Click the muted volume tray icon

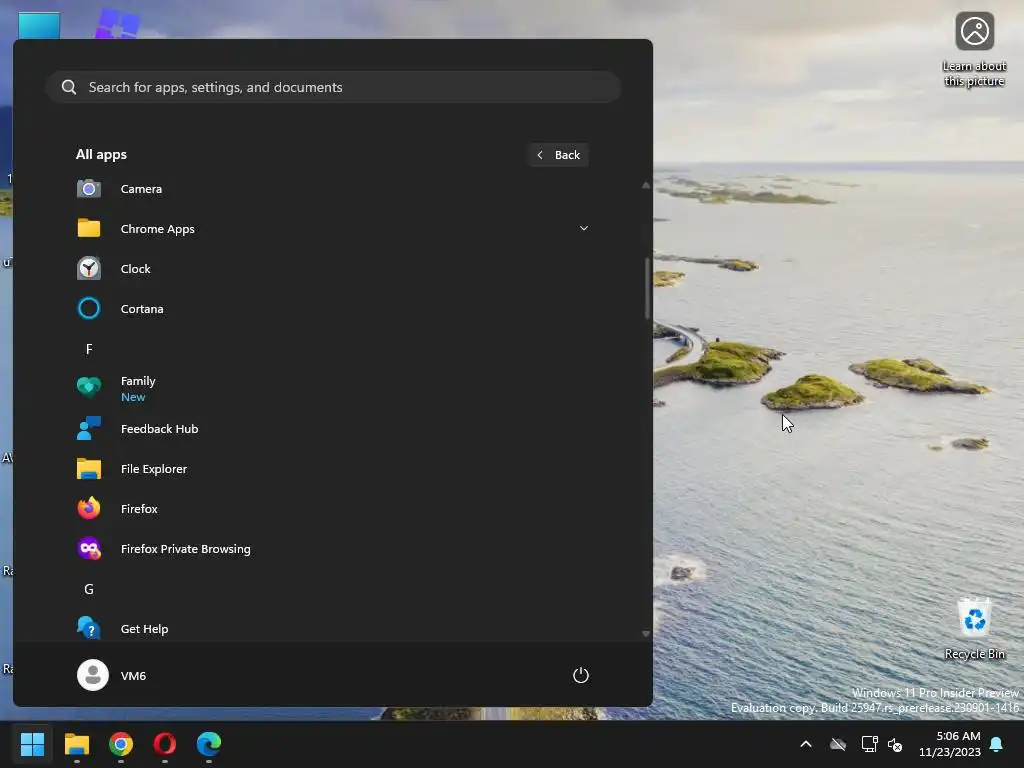[x=895, y=744]
